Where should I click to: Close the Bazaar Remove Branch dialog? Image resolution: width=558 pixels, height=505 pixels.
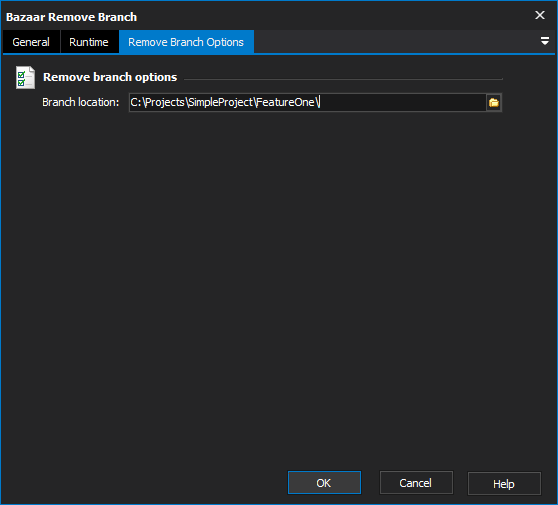pos(540,15)
